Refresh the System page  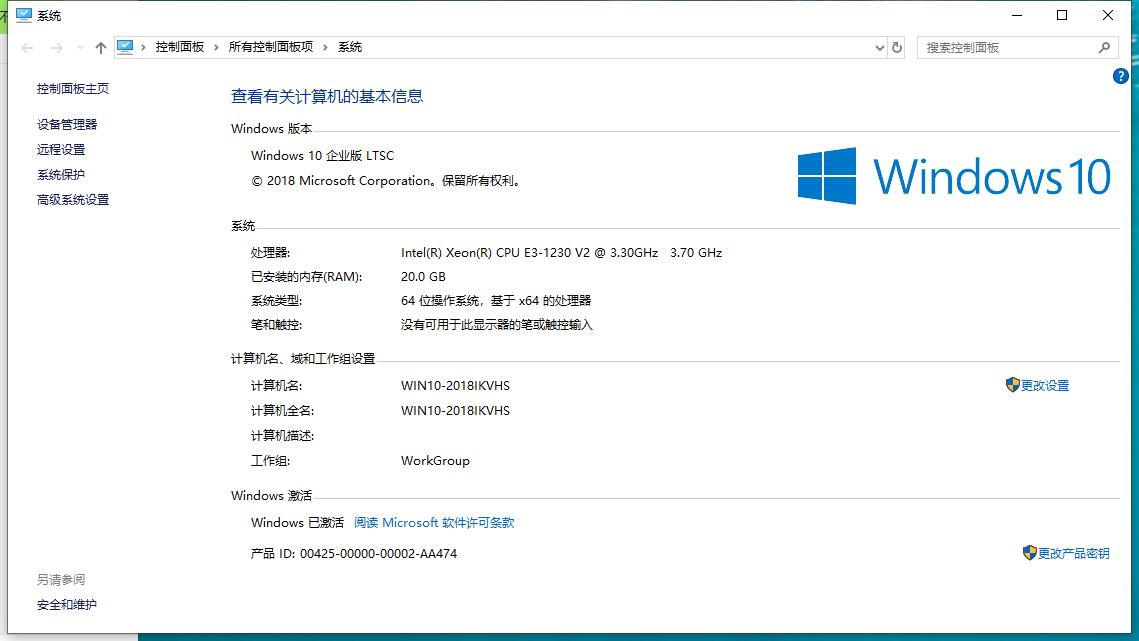click(897, 47)
